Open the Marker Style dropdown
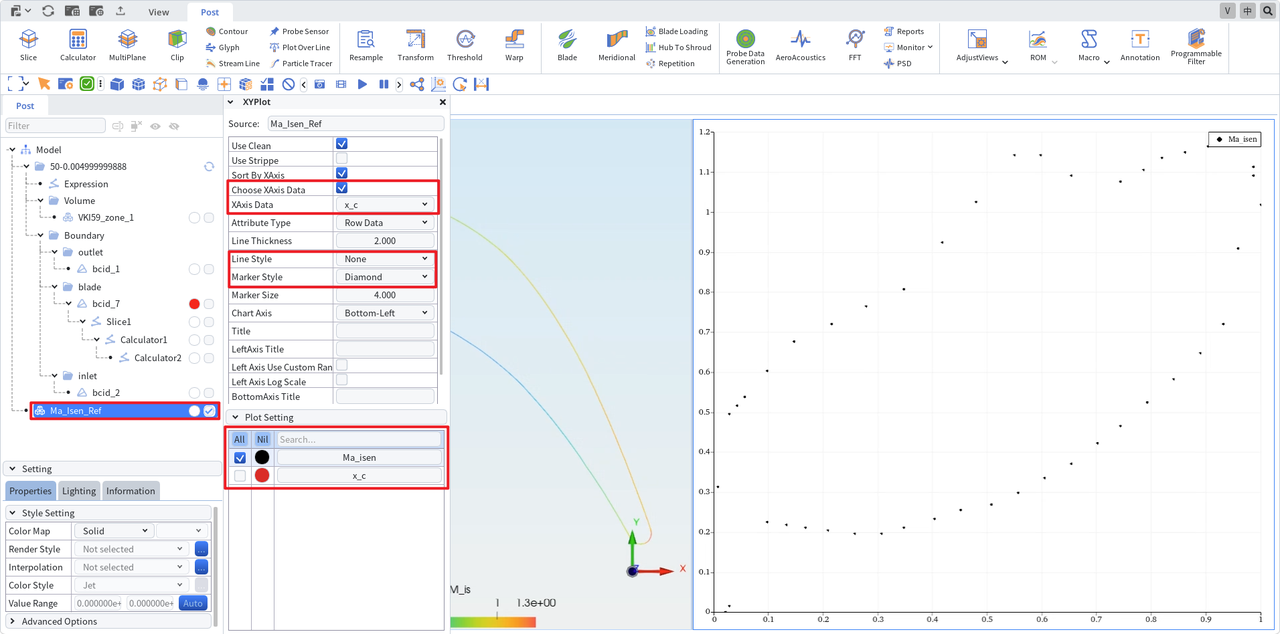This screenshot has width=1280, height=634. click(385, 277)
